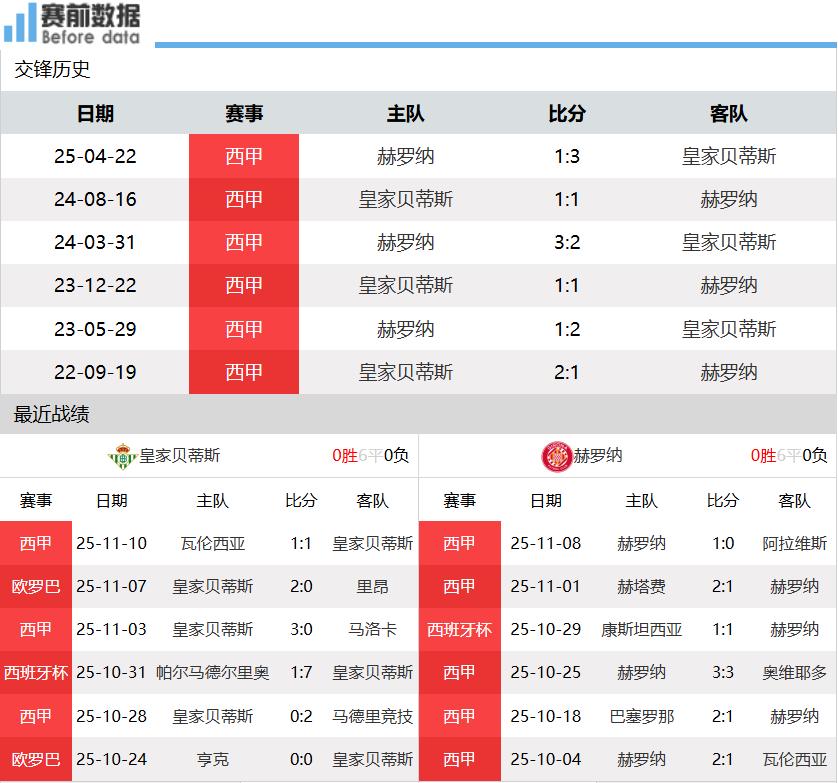Click score 0:2 on the 25-10-28 row
The height and width of the screenshot is (783, 838).
pos(301,716)
